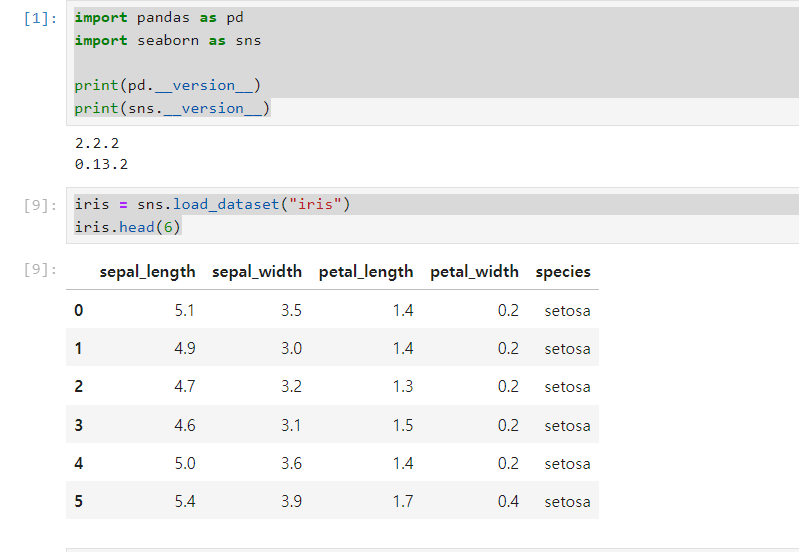The height and width of the screenshot is (552, 799).
Task: Click sepal_width value 3.2 in row 2
Action: [x=291, y=387]
